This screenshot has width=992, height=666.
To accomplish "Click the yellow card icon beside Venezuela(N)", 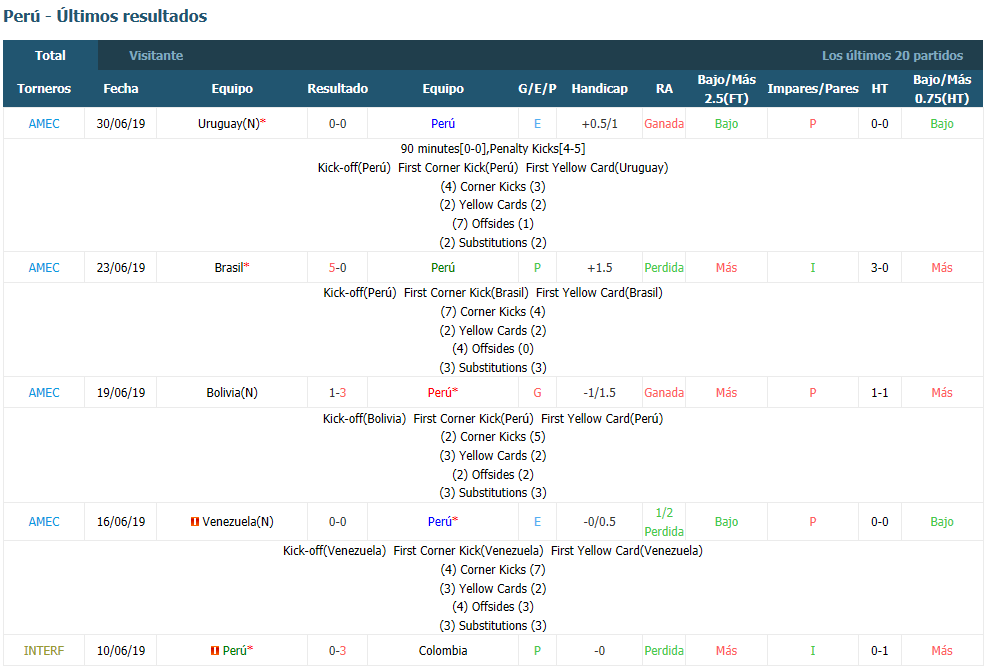I will click(195, 522).
